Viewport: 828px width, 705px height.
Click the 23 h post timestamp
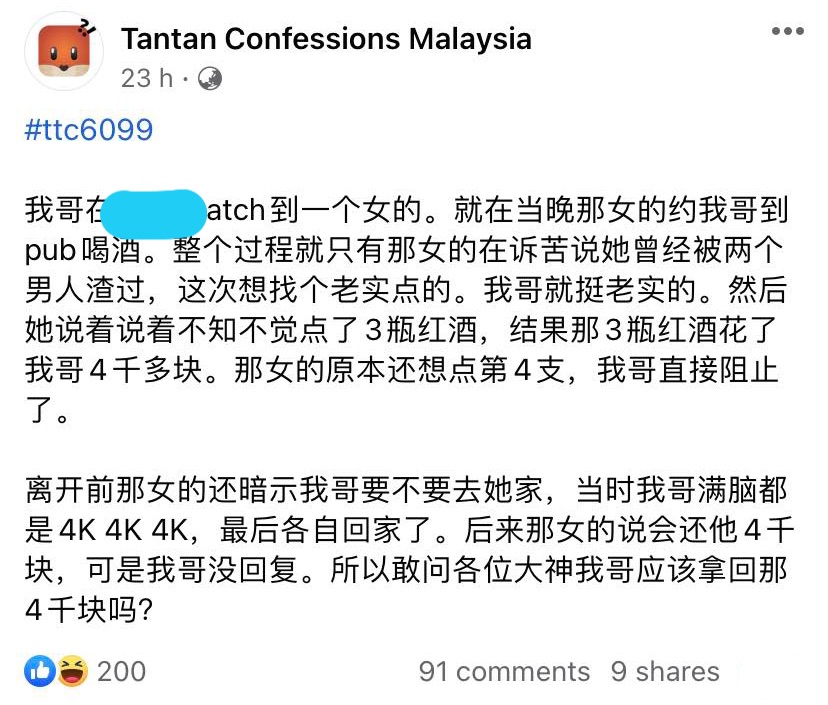tap(147, 78)
